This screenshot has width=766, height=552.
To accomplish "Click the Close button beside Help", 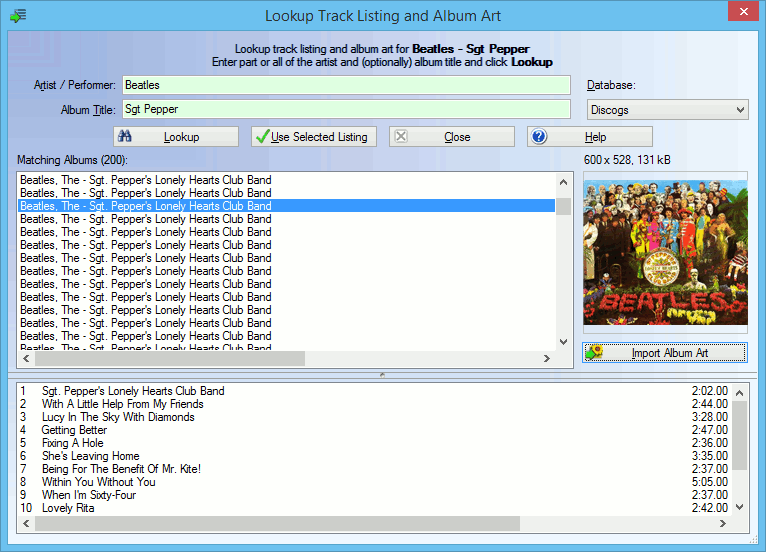I will [x=452, y=137].
